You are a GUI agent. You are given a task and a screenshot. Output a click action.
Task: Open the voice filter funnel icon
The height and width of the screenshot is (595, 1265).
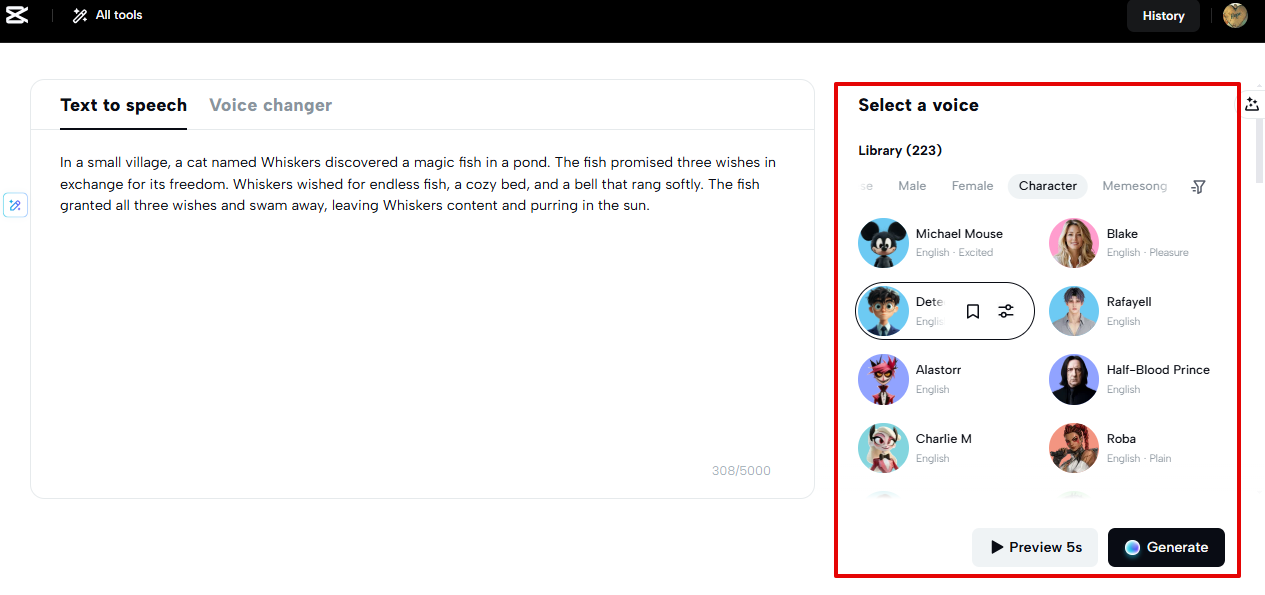point(1197,186)
